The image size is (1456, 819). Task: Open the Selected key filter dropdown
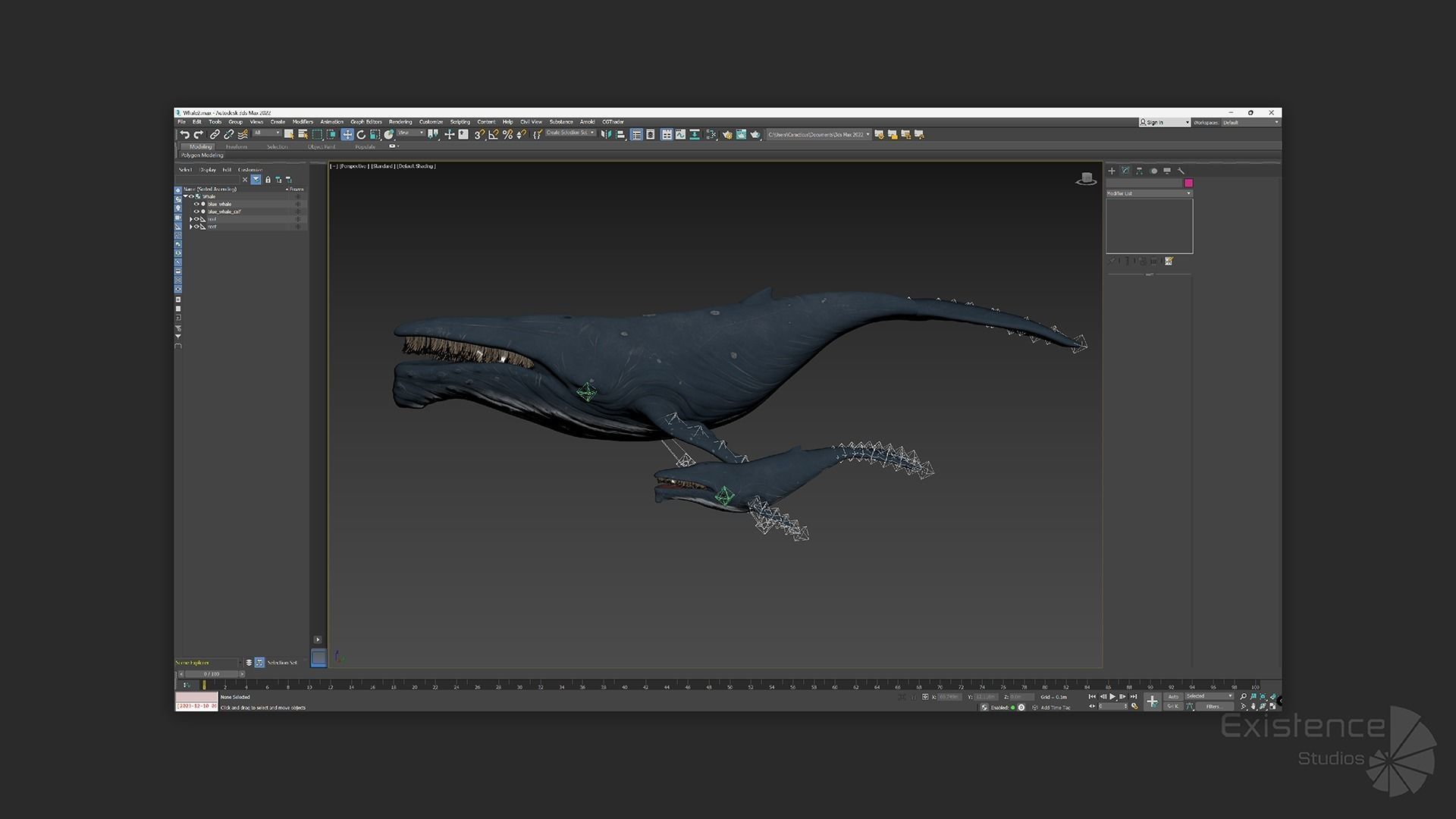[x=1209, y=696]
